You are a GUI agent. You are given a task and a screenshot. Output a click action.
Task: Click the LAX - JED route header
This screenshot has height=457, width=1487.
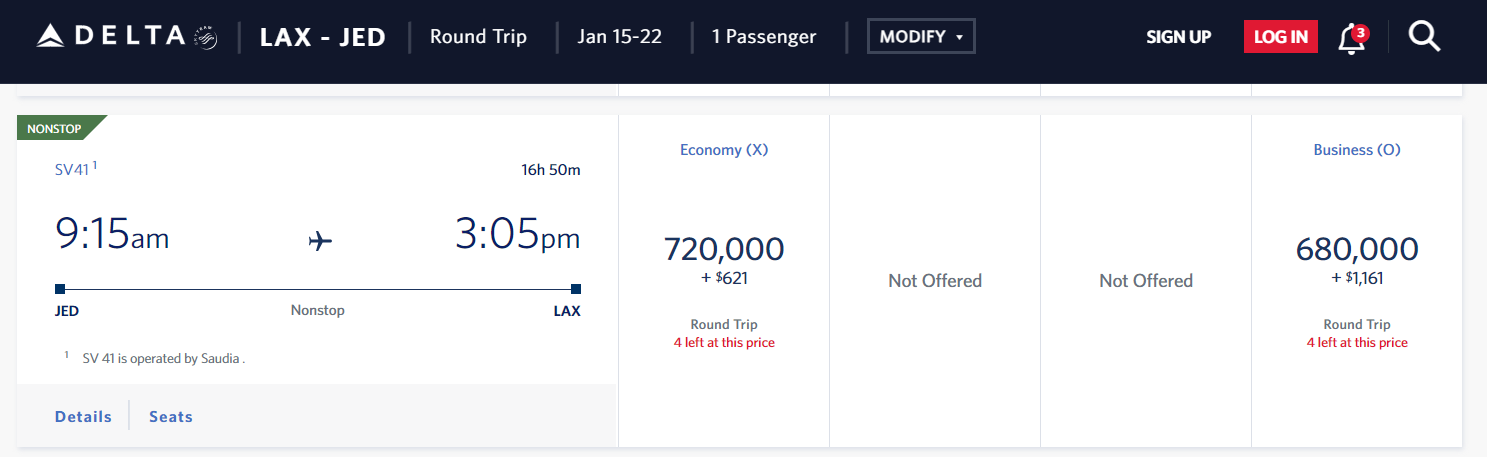(x=322, y=37)
